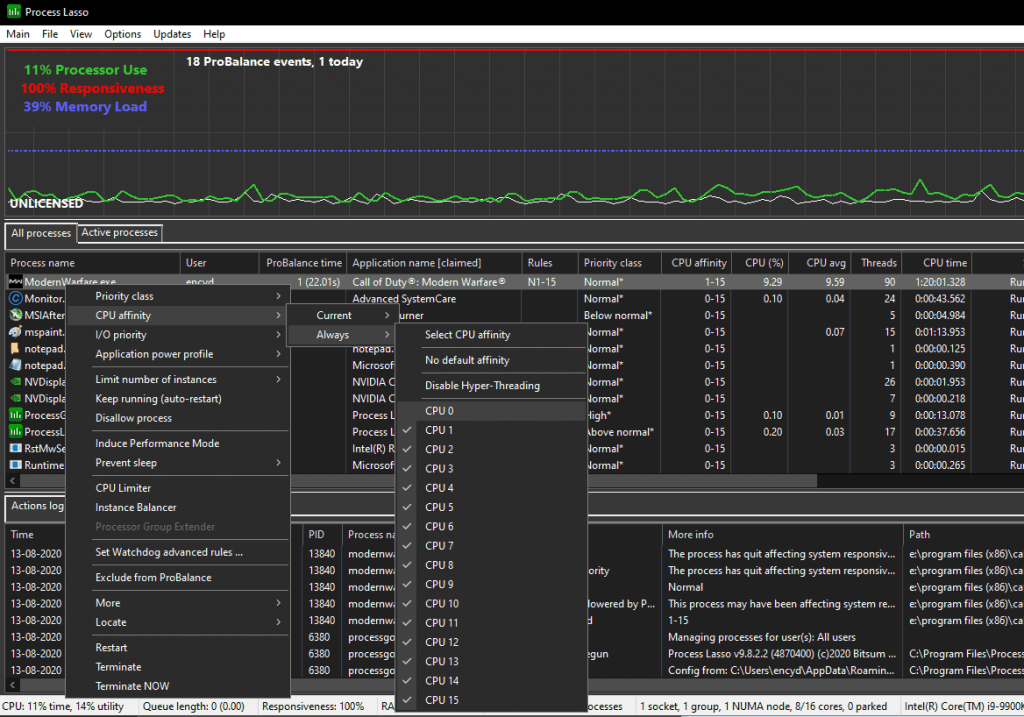Choose No default affinity
This screenshot has width=1024, height=717.
point(491,360)
